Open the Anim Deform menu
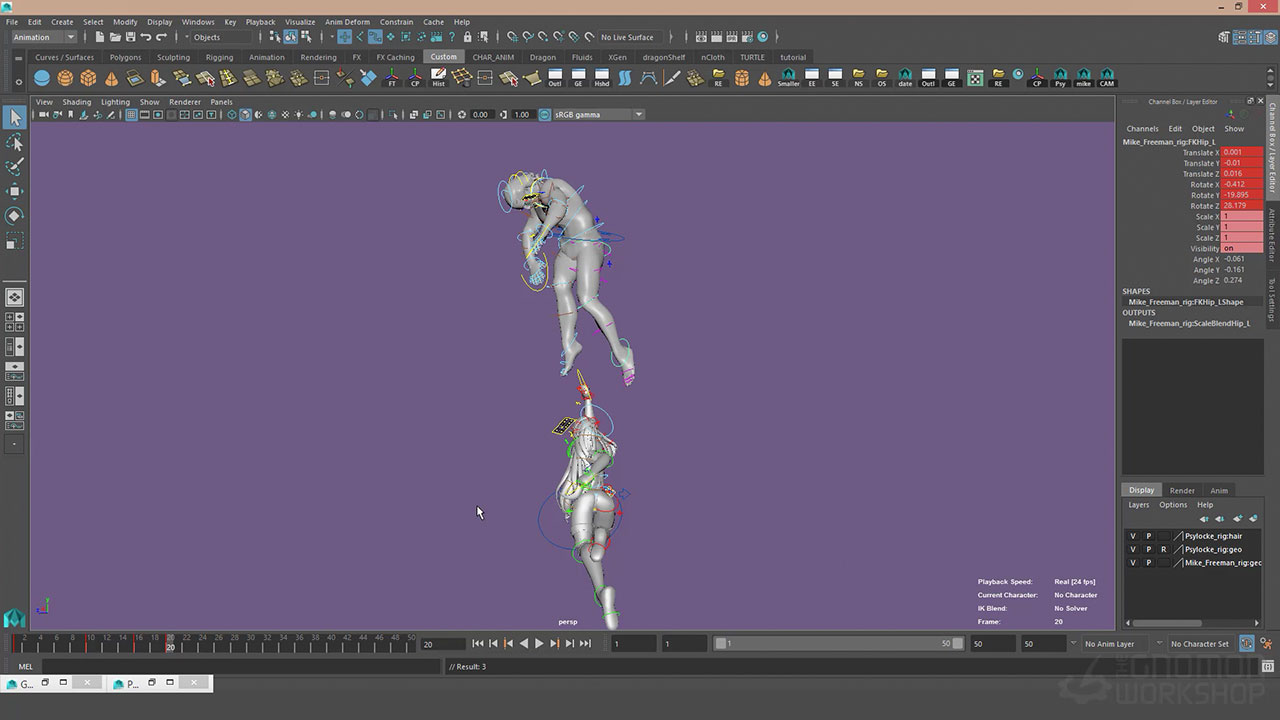Screen dimensions: 1280x720 click(x=347, y=21)
